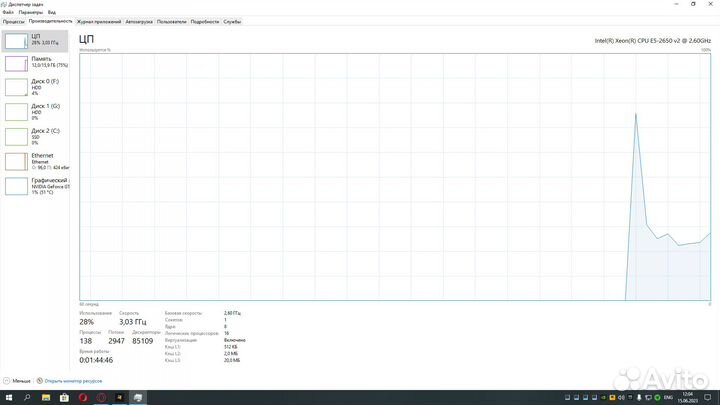Collapse Task Manager with Меньше button

[x=17, y=381]
